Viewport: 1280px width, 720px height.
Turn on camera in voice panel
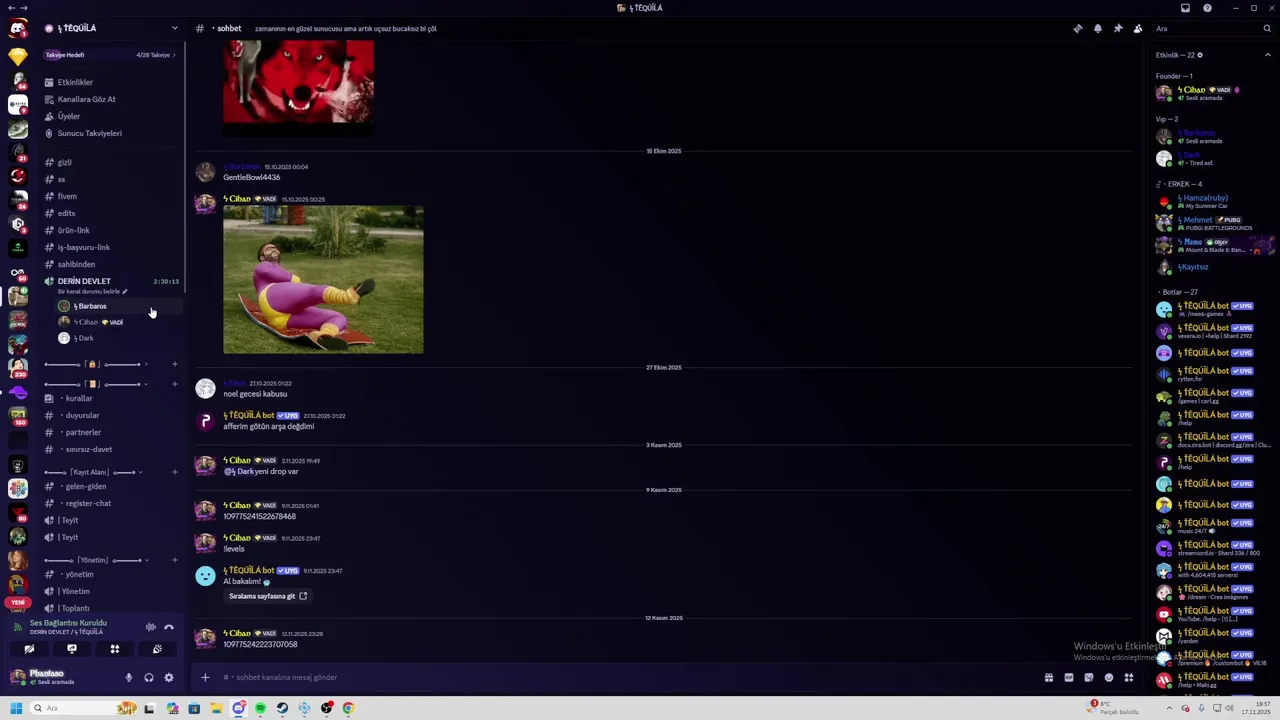coord(29,649)
